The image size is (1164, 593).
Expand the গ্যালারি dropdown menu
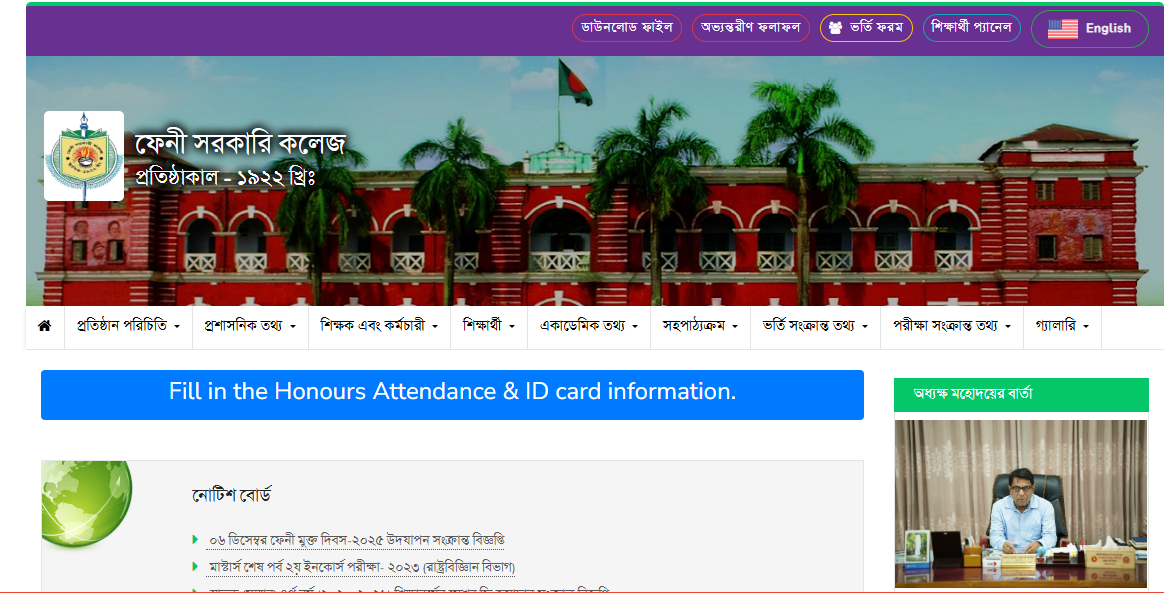(x=1062, y=326)
